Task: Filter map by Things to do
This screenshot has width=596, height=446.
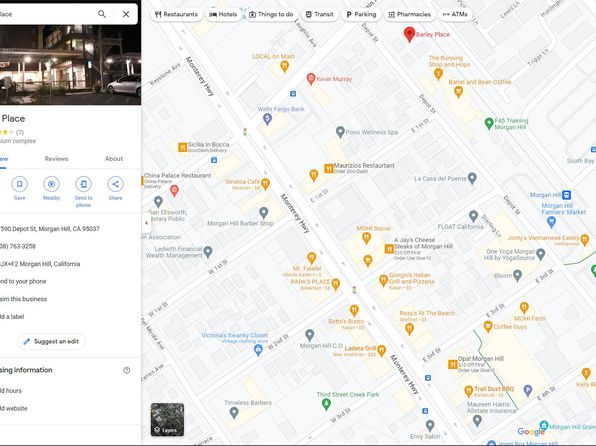Action: click(271, 14)
